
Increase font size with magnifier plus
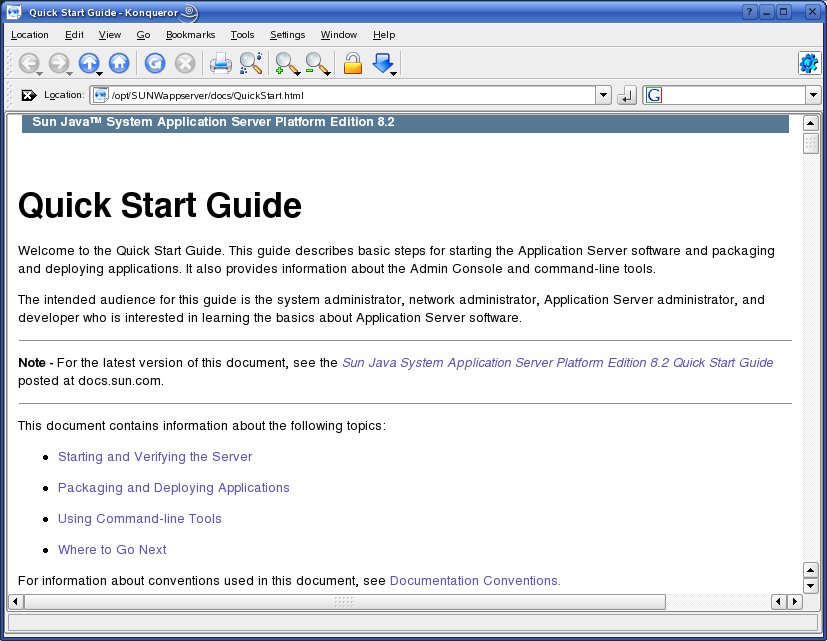point(287,63)
